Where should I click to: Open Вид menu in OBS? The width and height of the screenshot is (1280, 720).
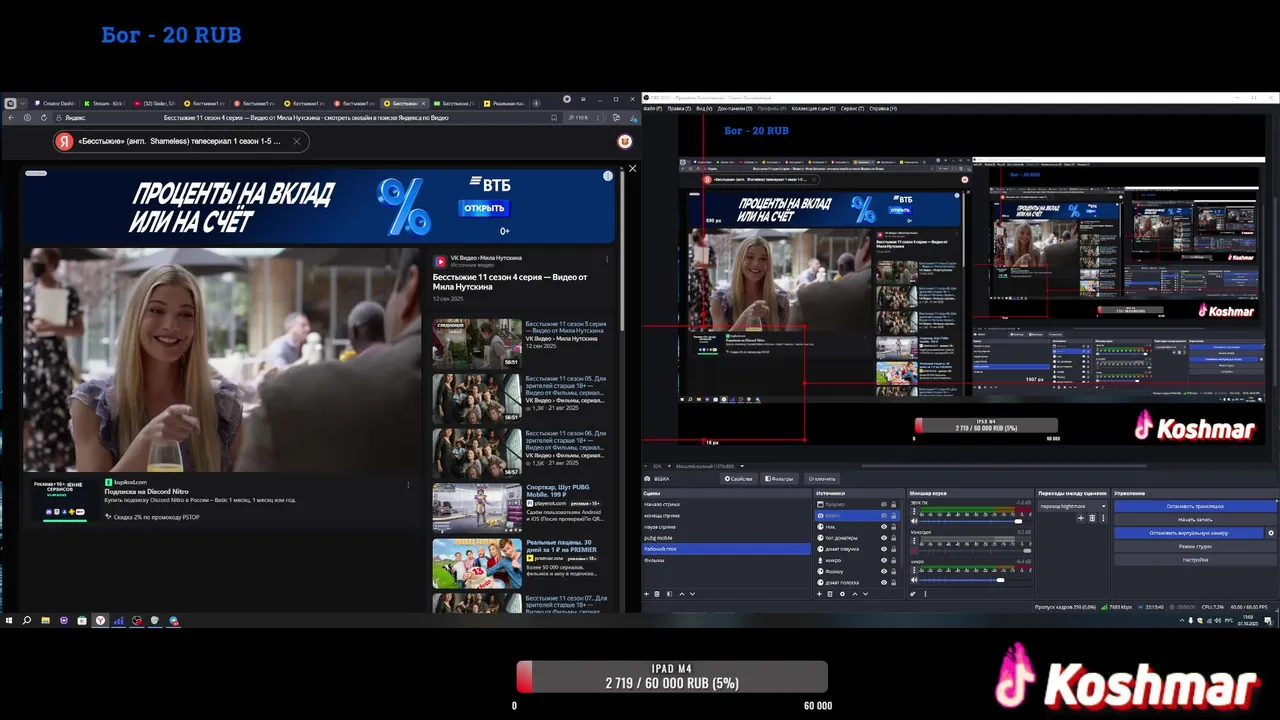point(704,108)
